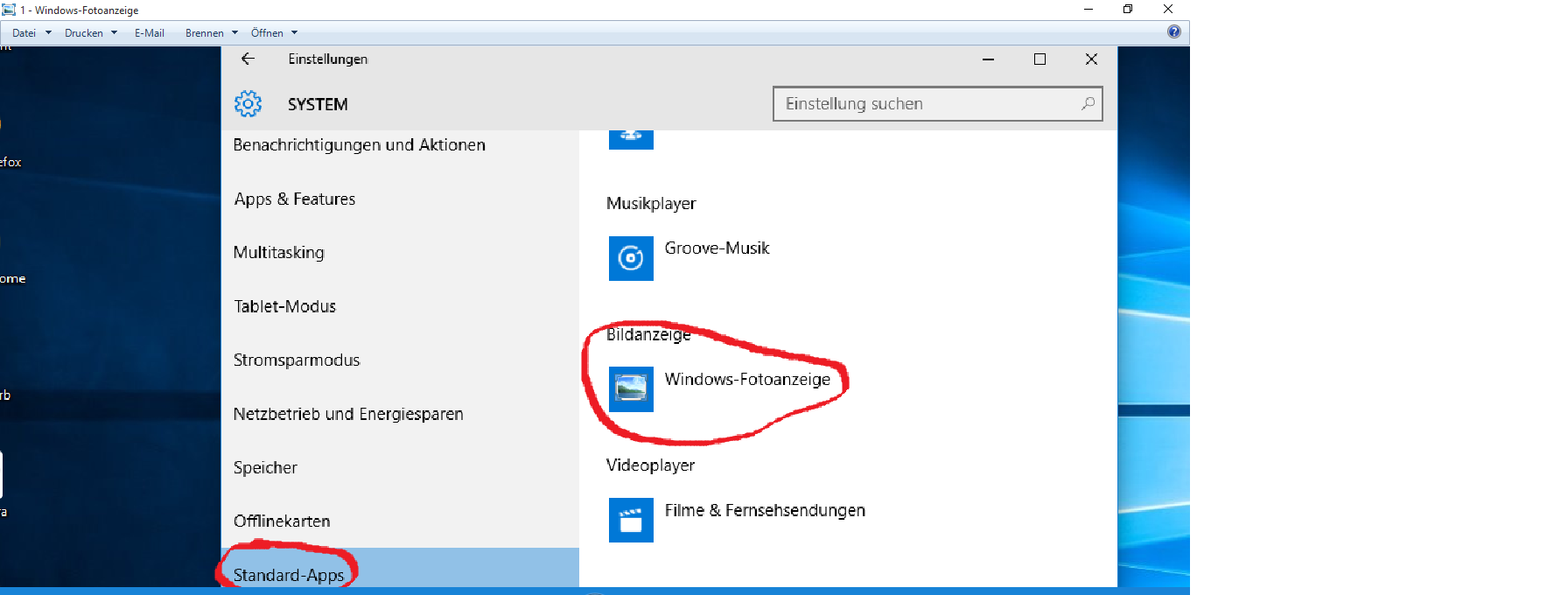Select Standard-Apps in the sidebar
The width and height of the screenshot is (1568, 595).
tap(400, 569)
